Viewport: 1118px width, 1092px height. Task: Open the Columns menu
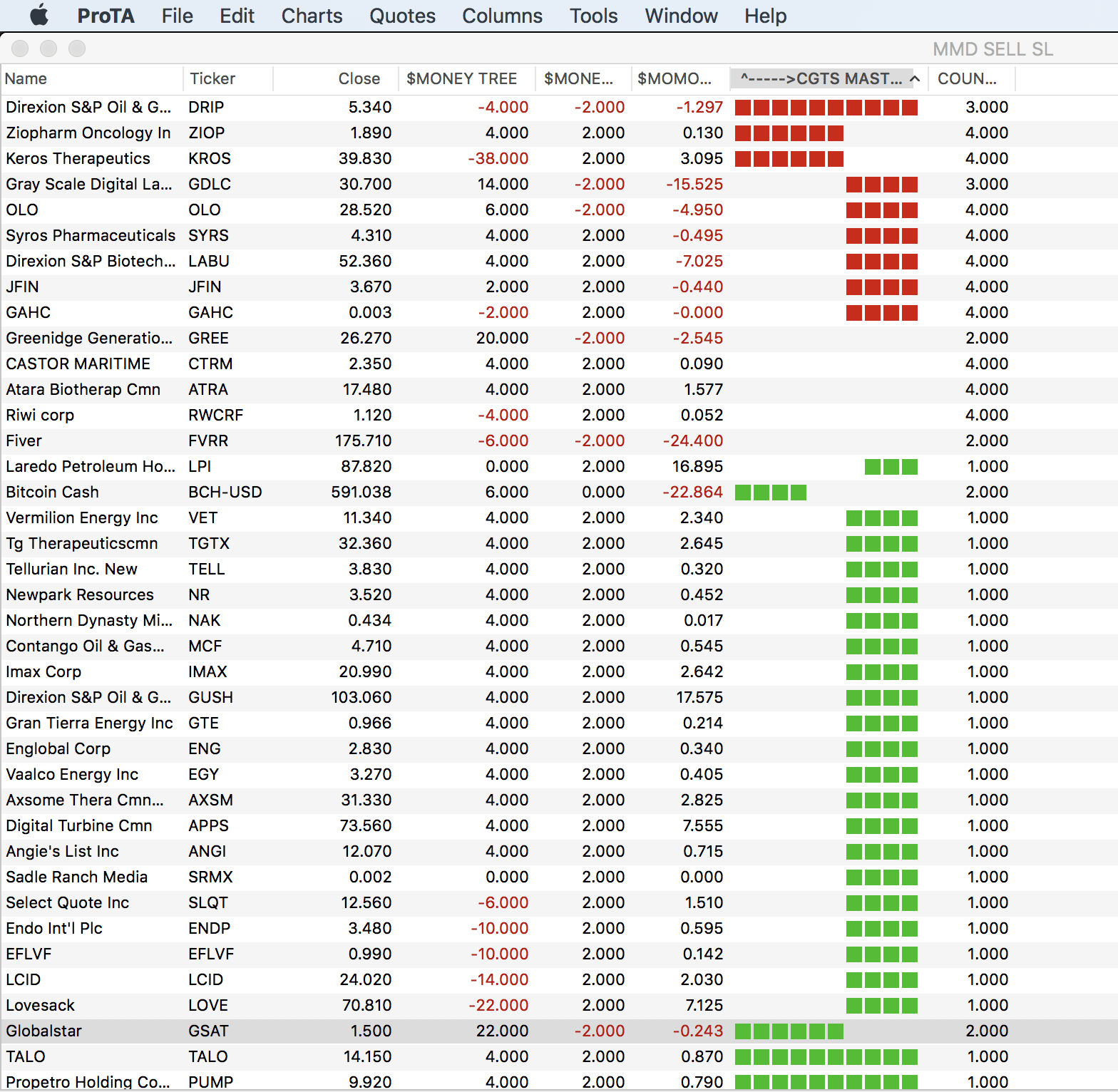pos(502,16)
